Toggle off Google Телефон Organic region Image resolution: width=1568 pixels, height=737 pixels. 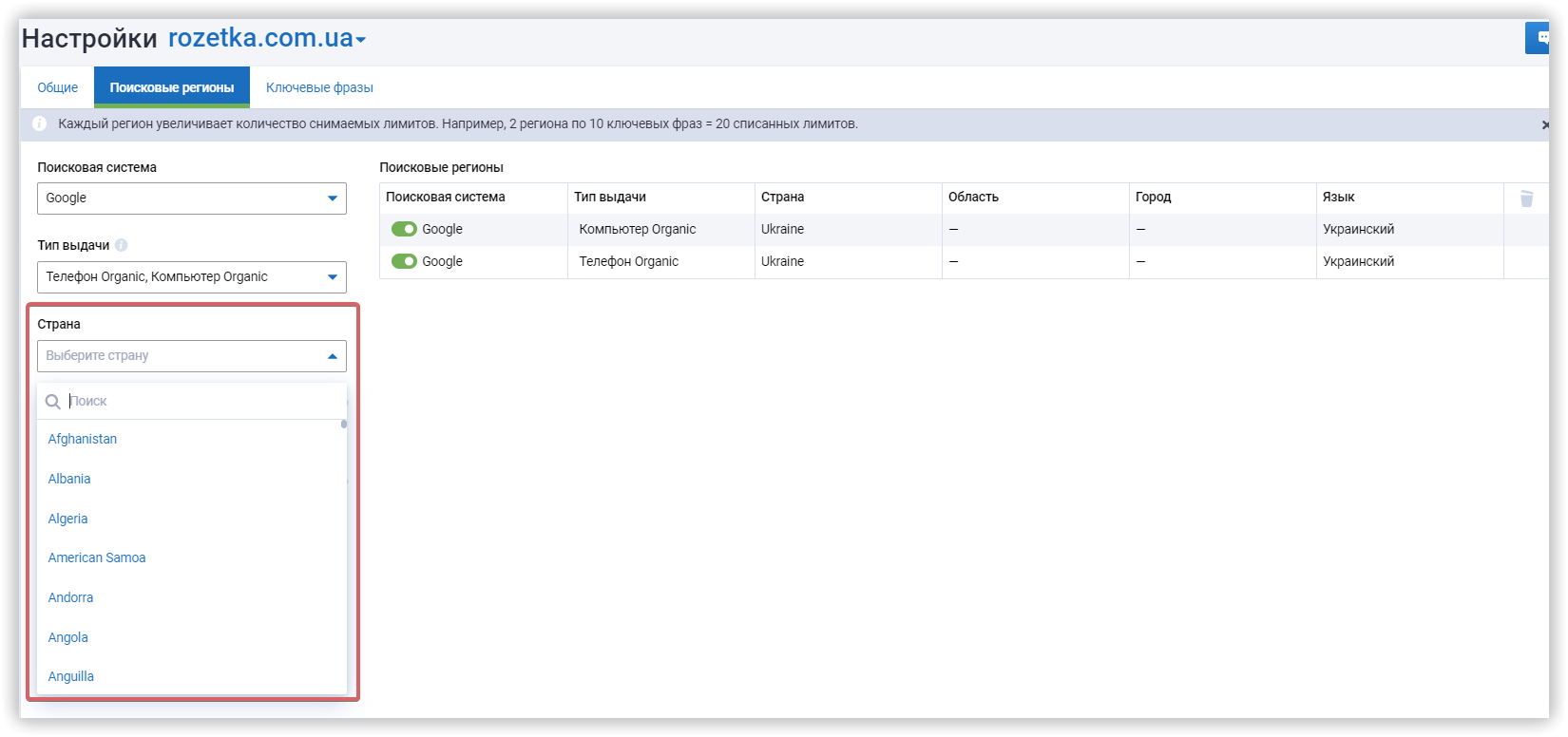[404, 261]
